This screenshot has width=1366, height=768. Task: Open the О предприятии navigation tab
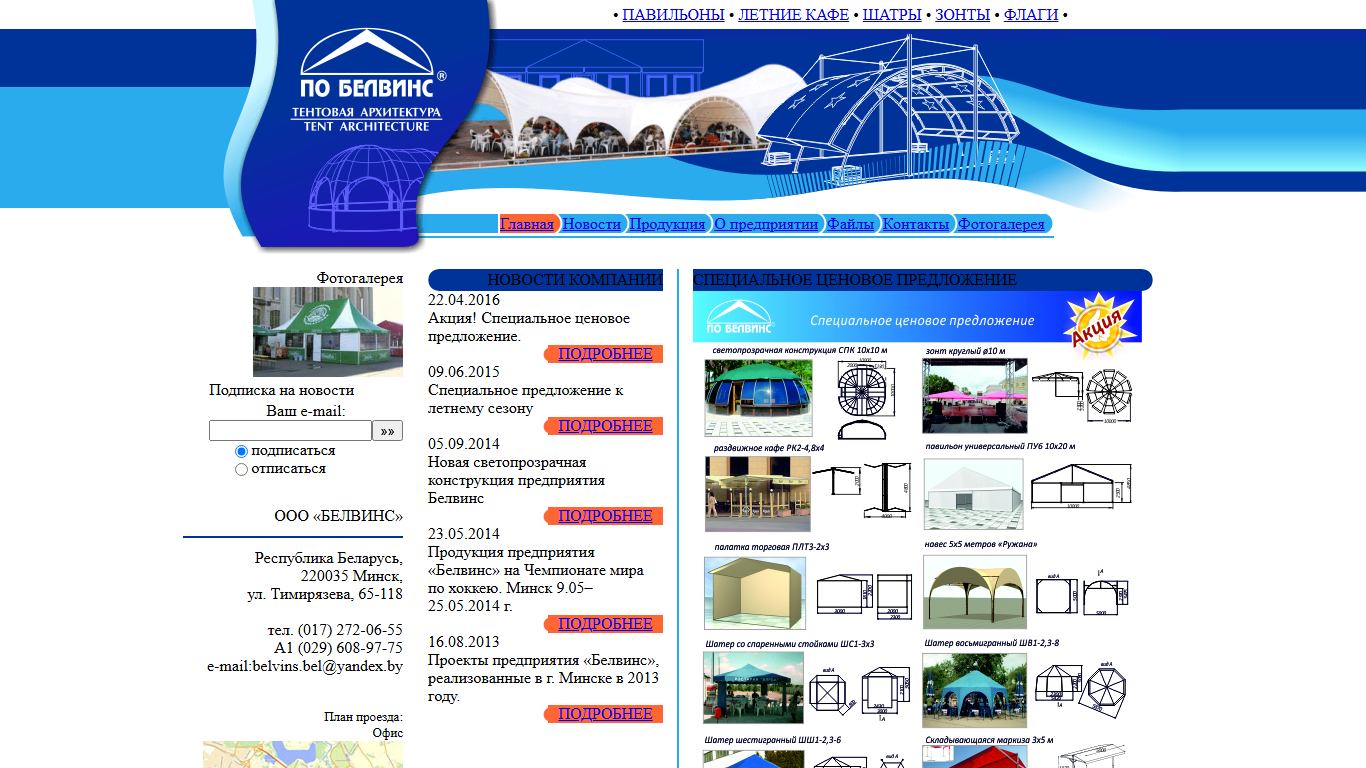[766, 224]
